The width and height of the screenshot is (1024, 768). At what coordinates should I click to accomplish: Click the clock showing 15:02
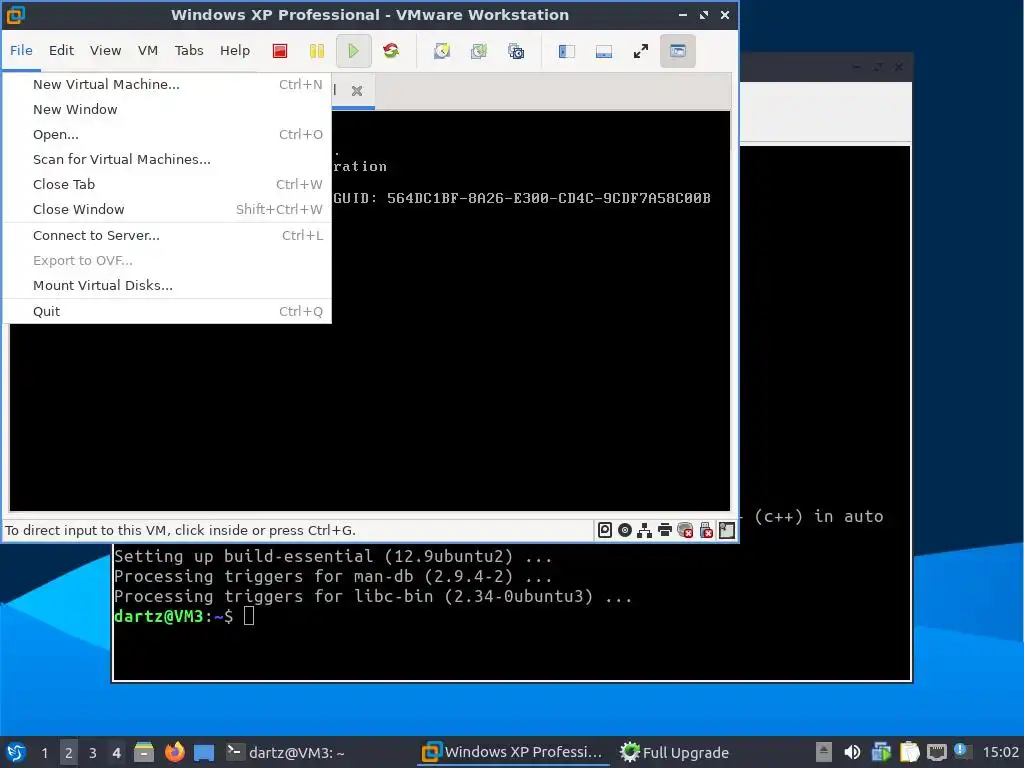(x=1000, y=753)
